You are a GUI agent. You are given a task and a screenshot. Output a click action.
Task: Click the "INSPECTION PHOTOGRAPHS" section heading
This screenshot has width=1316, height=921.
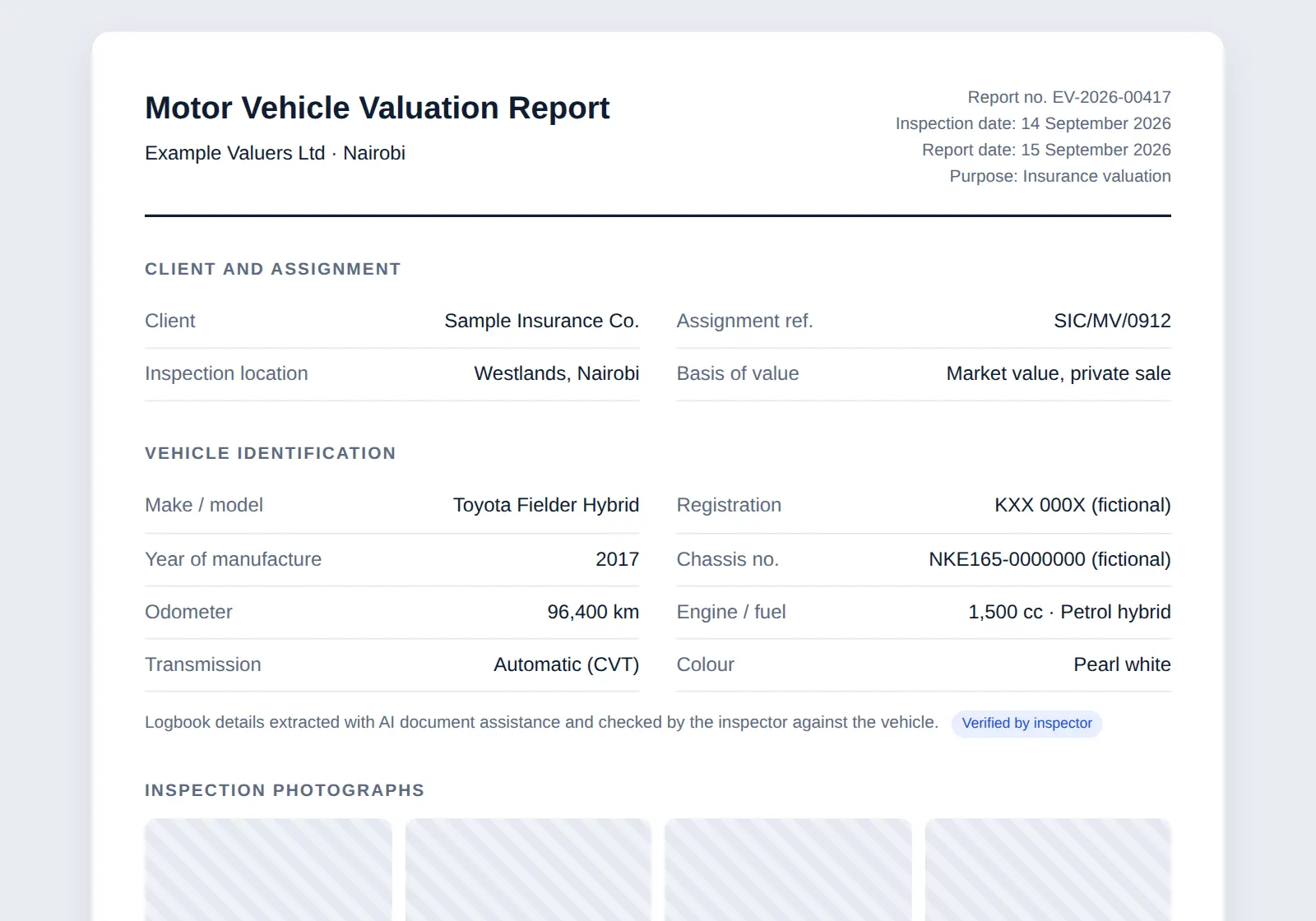pyautogui.click(x=285, y=790)
